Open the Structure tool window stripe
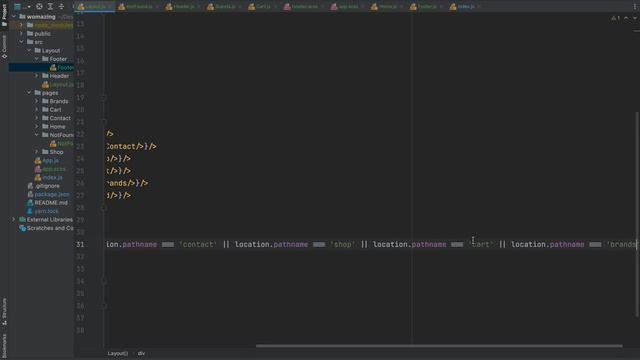Image resolution: width=640 pixels, height=360 pixels. tap(4, 311)
